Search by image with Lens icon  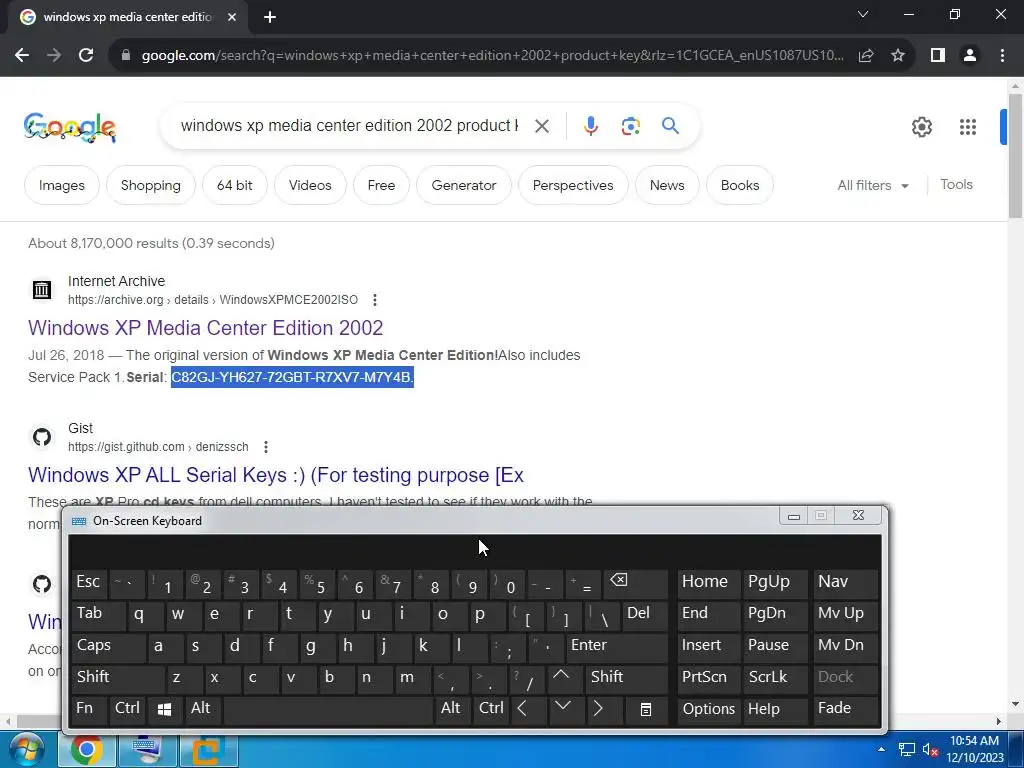(x=630, y=126)
